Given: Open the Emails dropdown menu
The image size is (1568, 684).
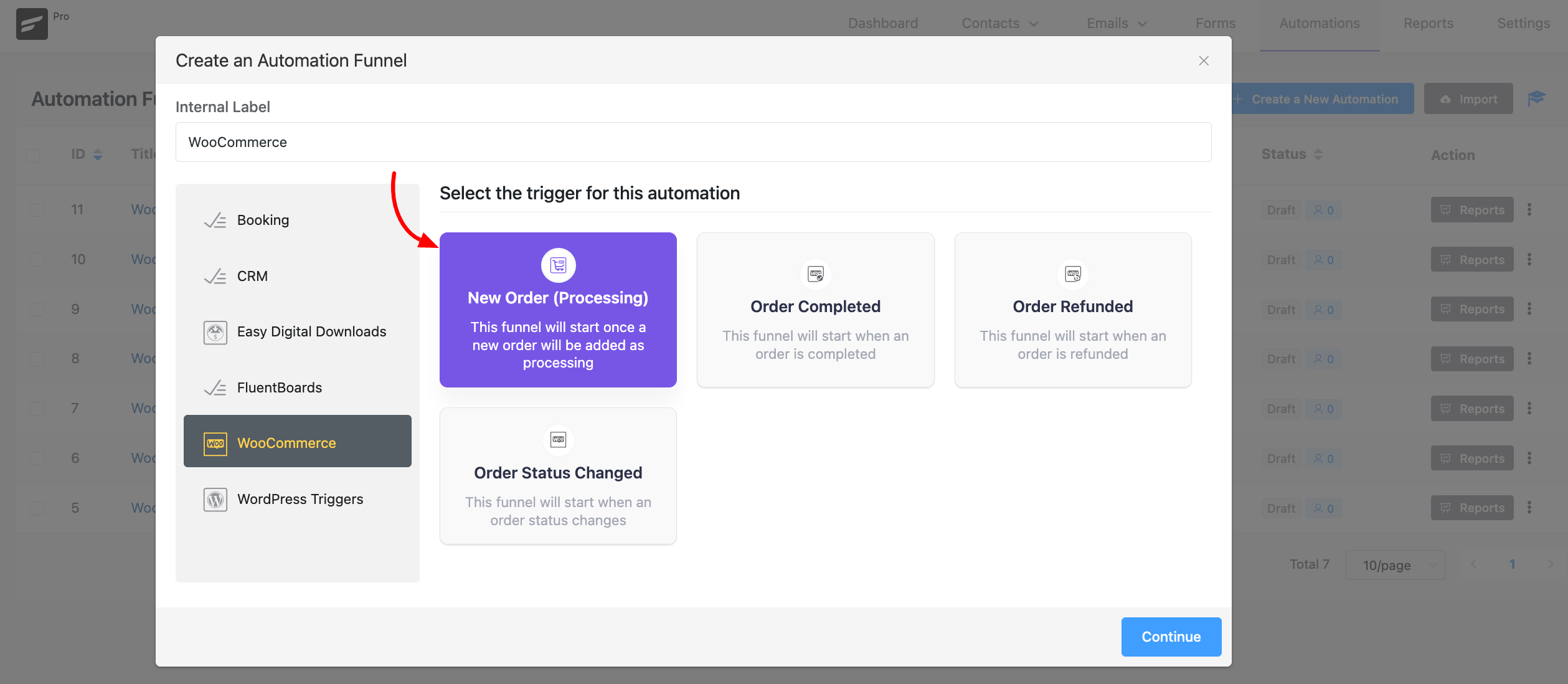Looking at the screenshot, I should (1118, 20).
